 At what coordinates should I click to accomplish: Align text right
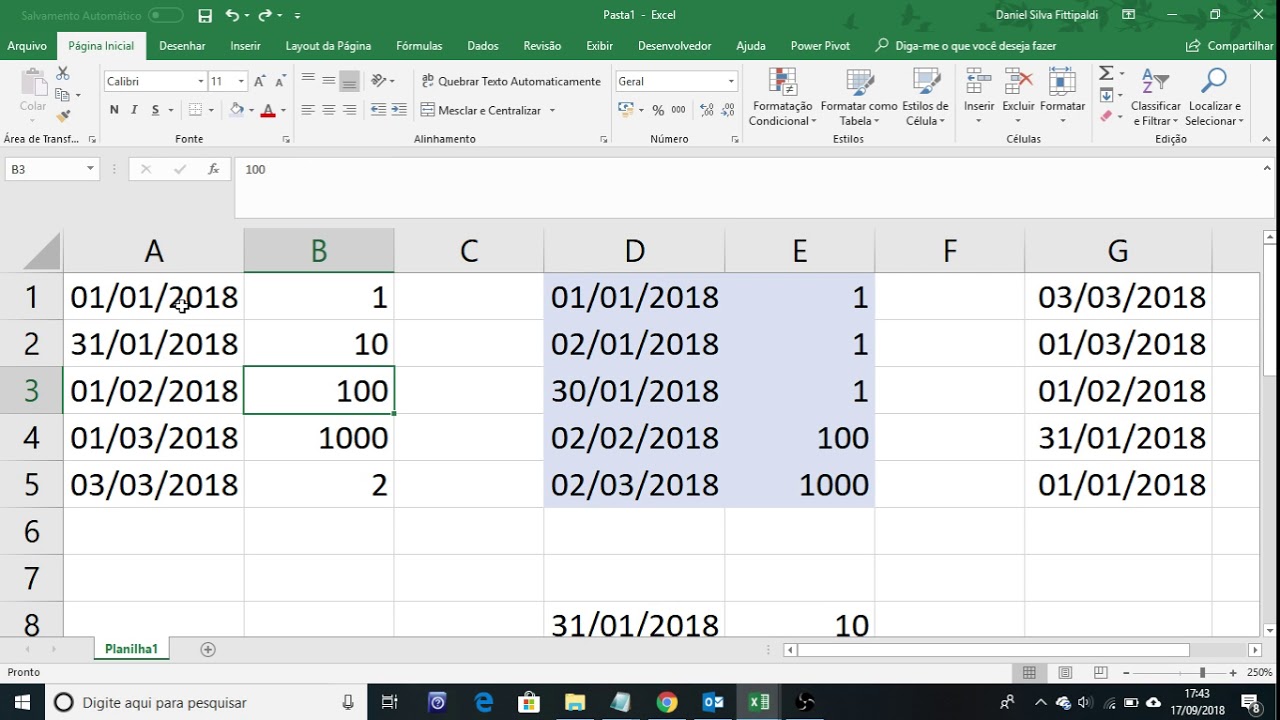coord(349,110)
